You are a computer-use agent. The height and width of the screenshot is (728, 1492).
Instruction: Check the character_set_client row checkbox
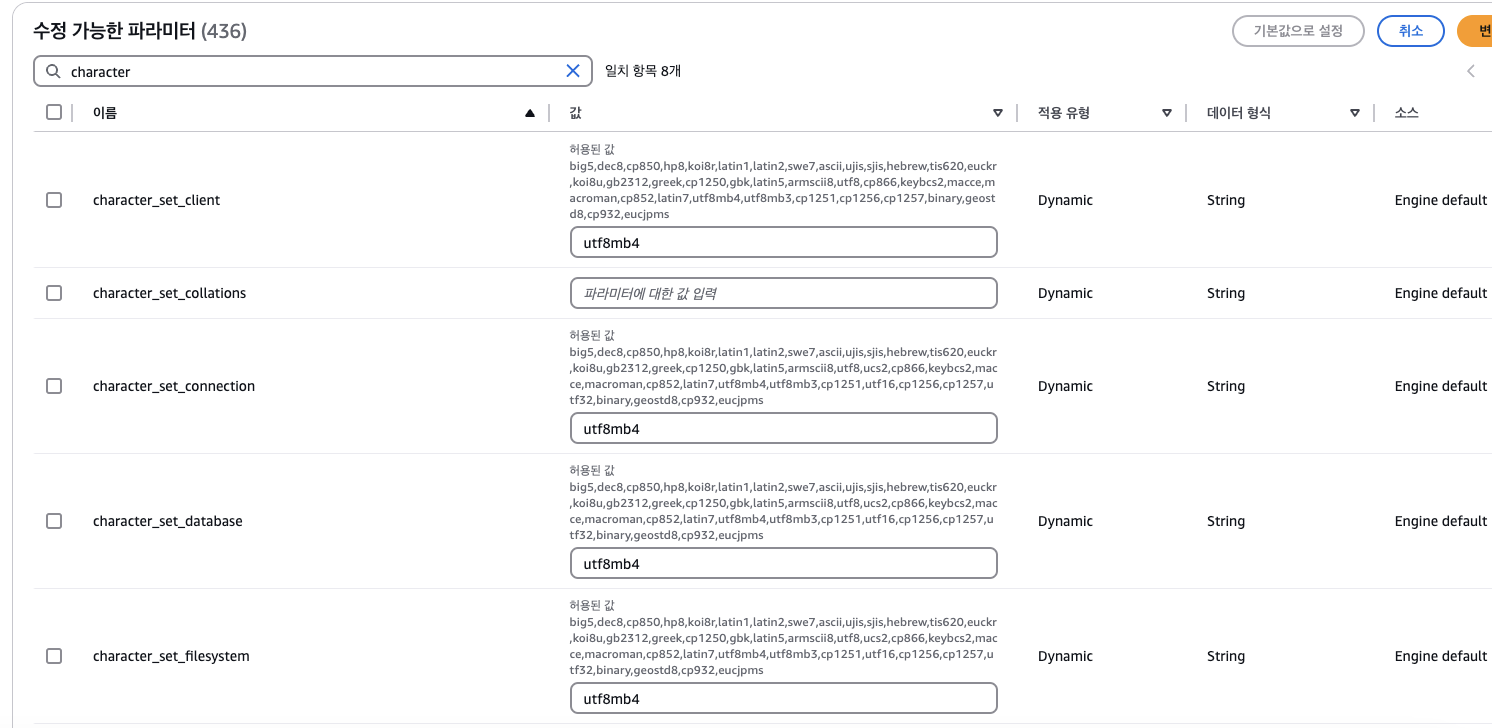tap(54, 200)
